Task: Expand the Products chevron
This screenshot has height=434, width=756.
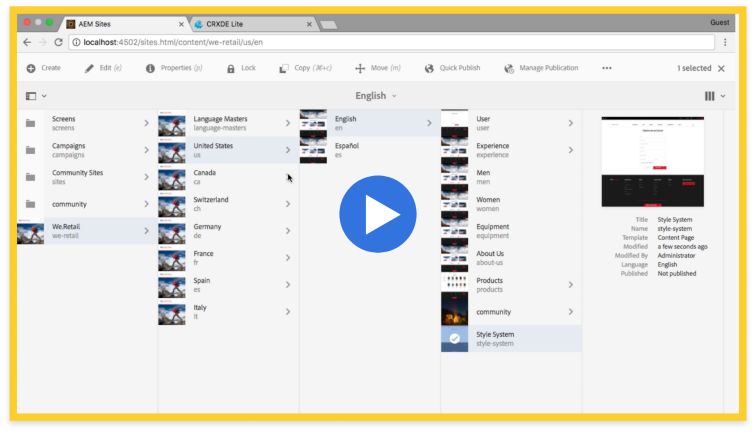Action: coord(571,285)
